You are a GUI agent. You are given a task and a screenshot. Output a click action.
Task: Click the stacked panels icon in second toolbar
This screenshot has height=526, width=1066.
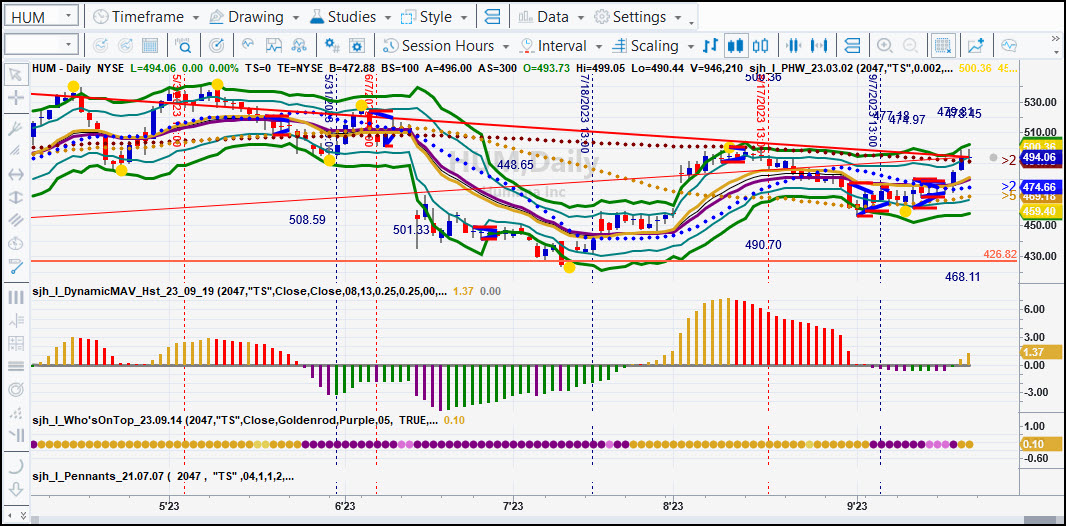click(x=851, y=46)
